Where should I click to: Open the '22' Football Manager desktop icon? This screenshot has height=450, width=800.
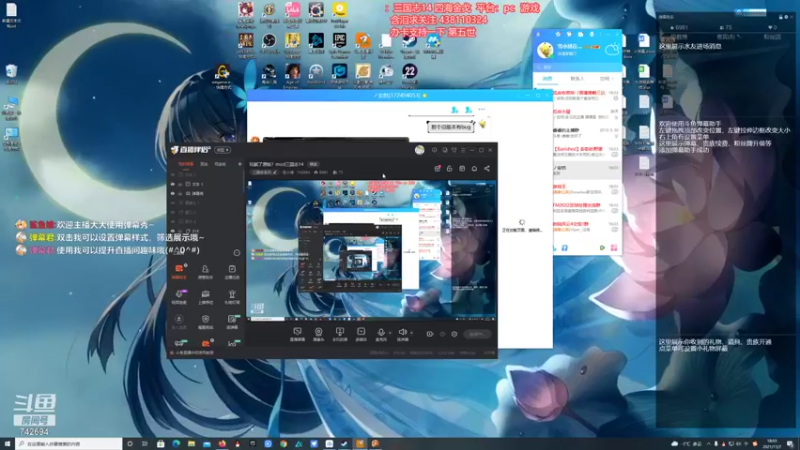pos(410,74)
